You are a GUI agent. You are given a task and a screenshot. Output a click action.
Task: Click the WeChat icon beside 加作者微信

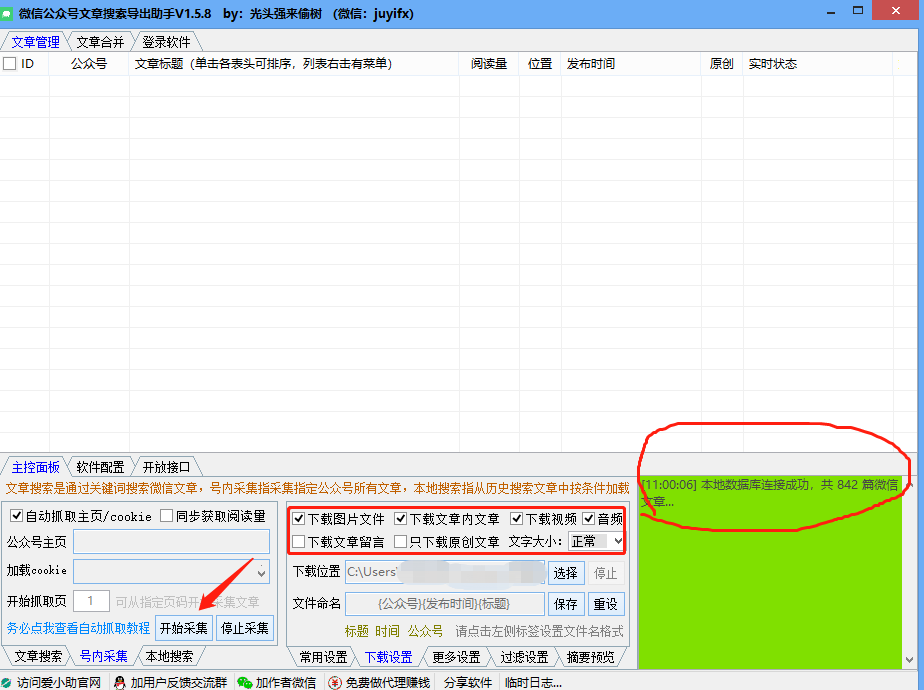(245, 682)
